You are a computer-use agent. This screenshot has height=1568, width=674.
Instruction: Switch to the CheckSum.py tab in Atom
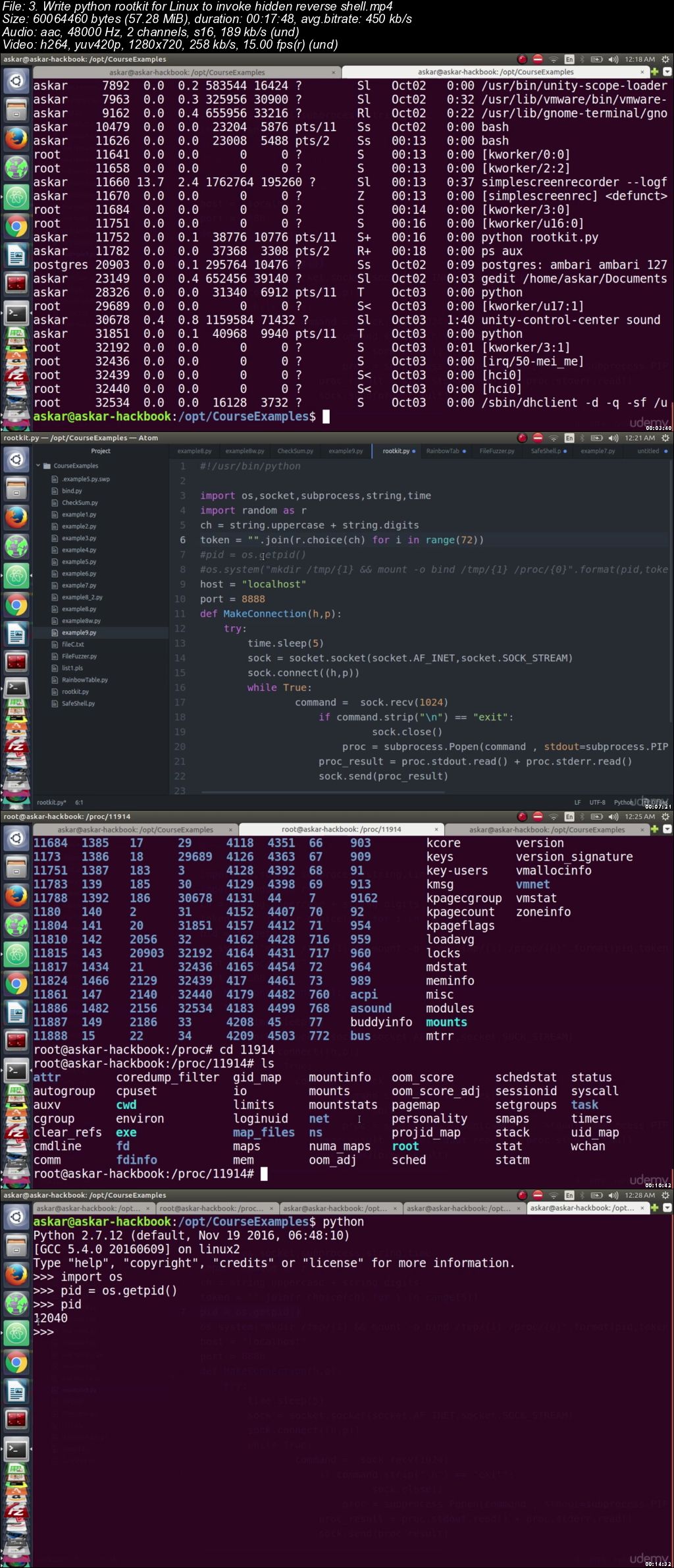pyautogui.click(x=295, y=451)
